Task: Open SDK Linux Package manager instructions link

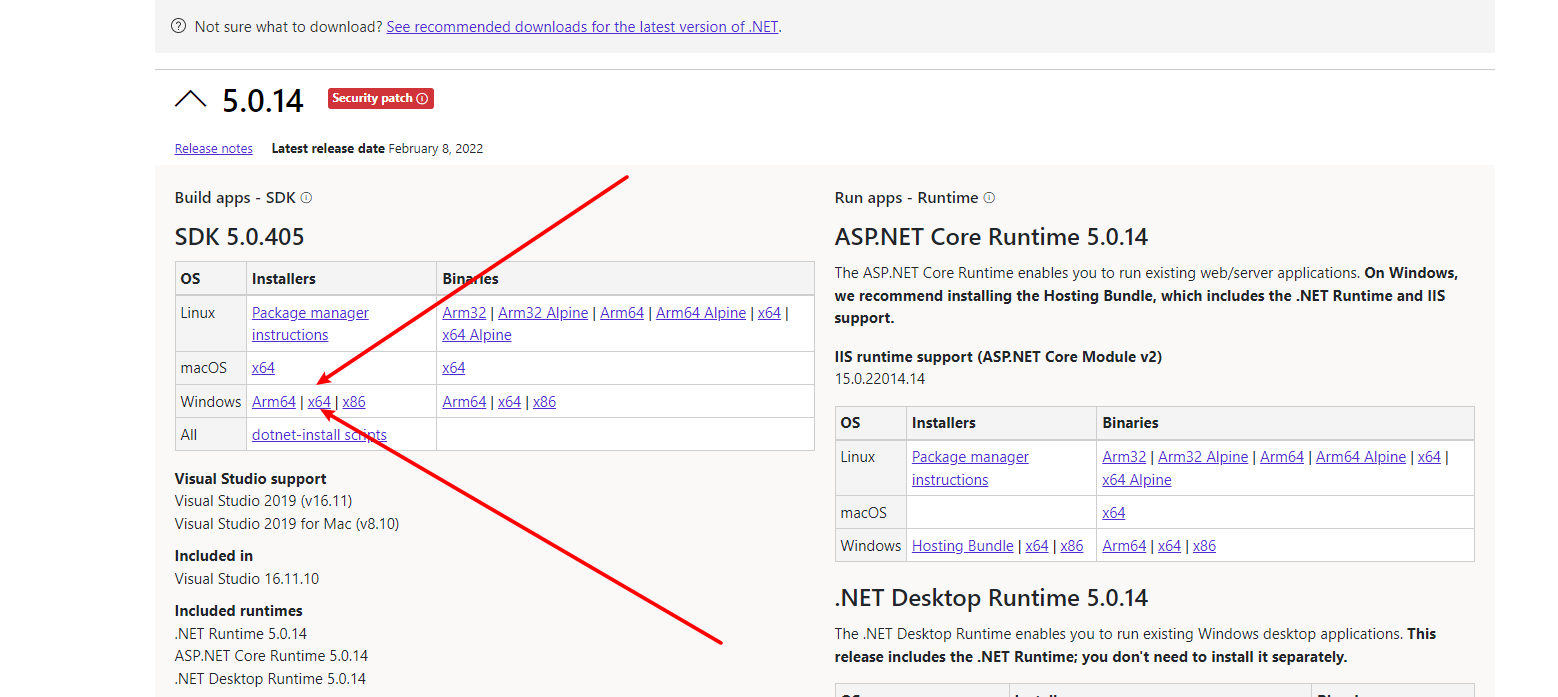Action: click(x=310, y=324)
